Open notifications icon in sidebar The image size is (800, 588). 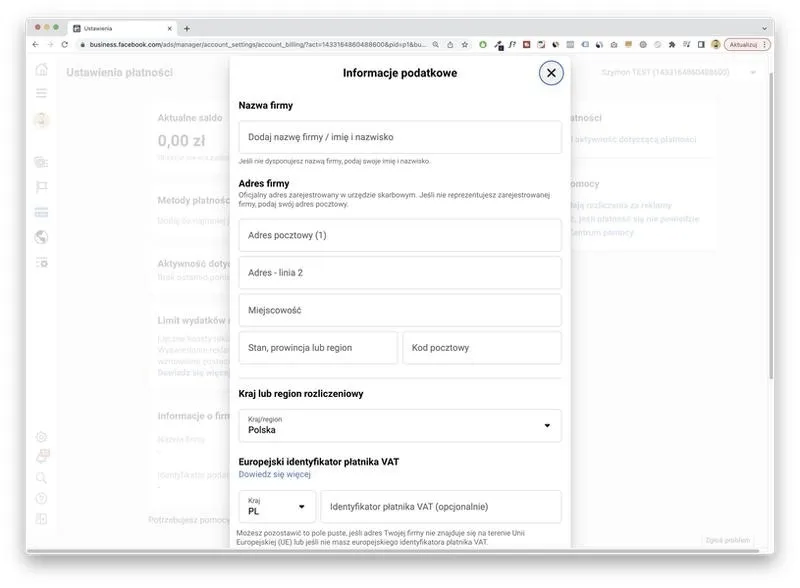pos(42,456)
